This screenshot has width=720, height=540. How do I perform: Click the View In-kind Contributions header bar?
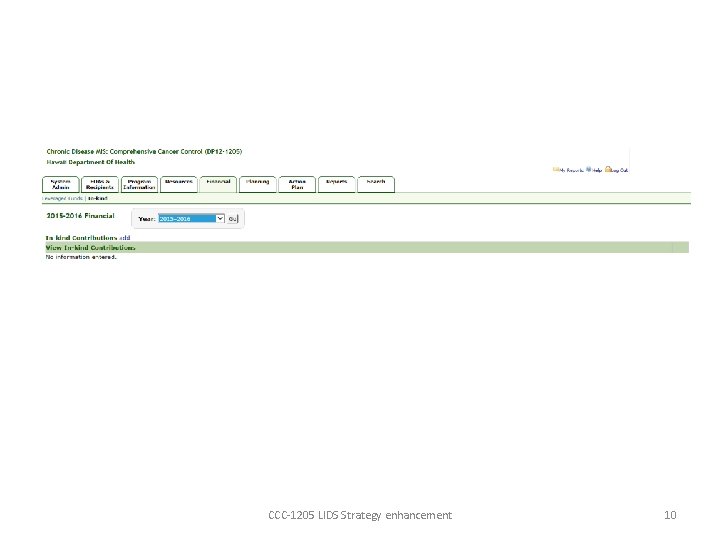click(367, 248)
